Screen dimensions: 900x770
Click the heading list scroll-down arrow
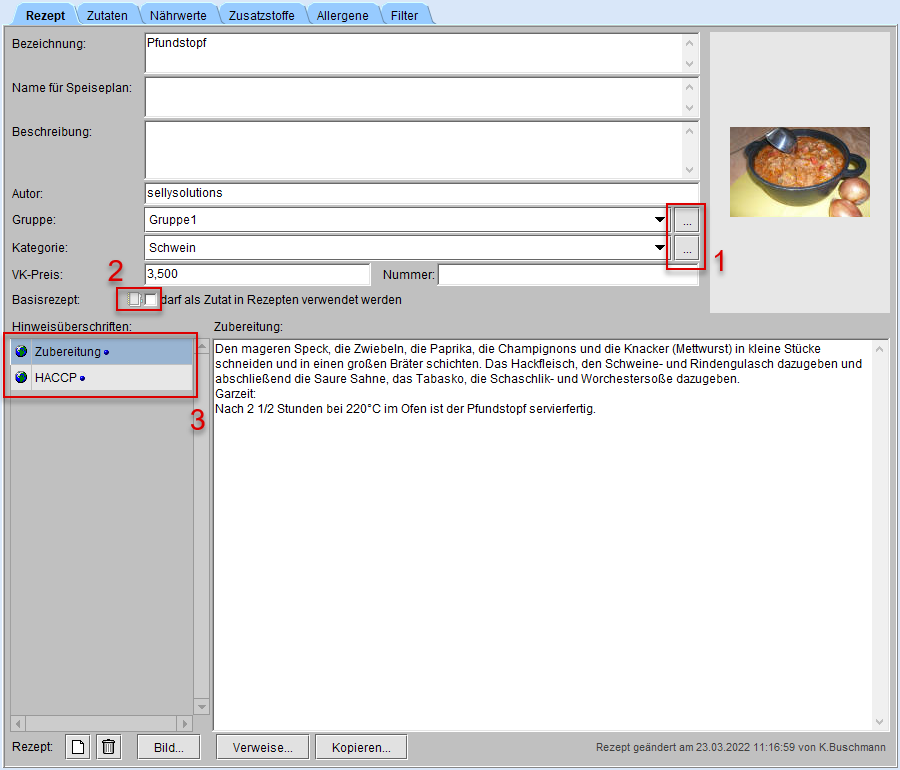[201, 706]
